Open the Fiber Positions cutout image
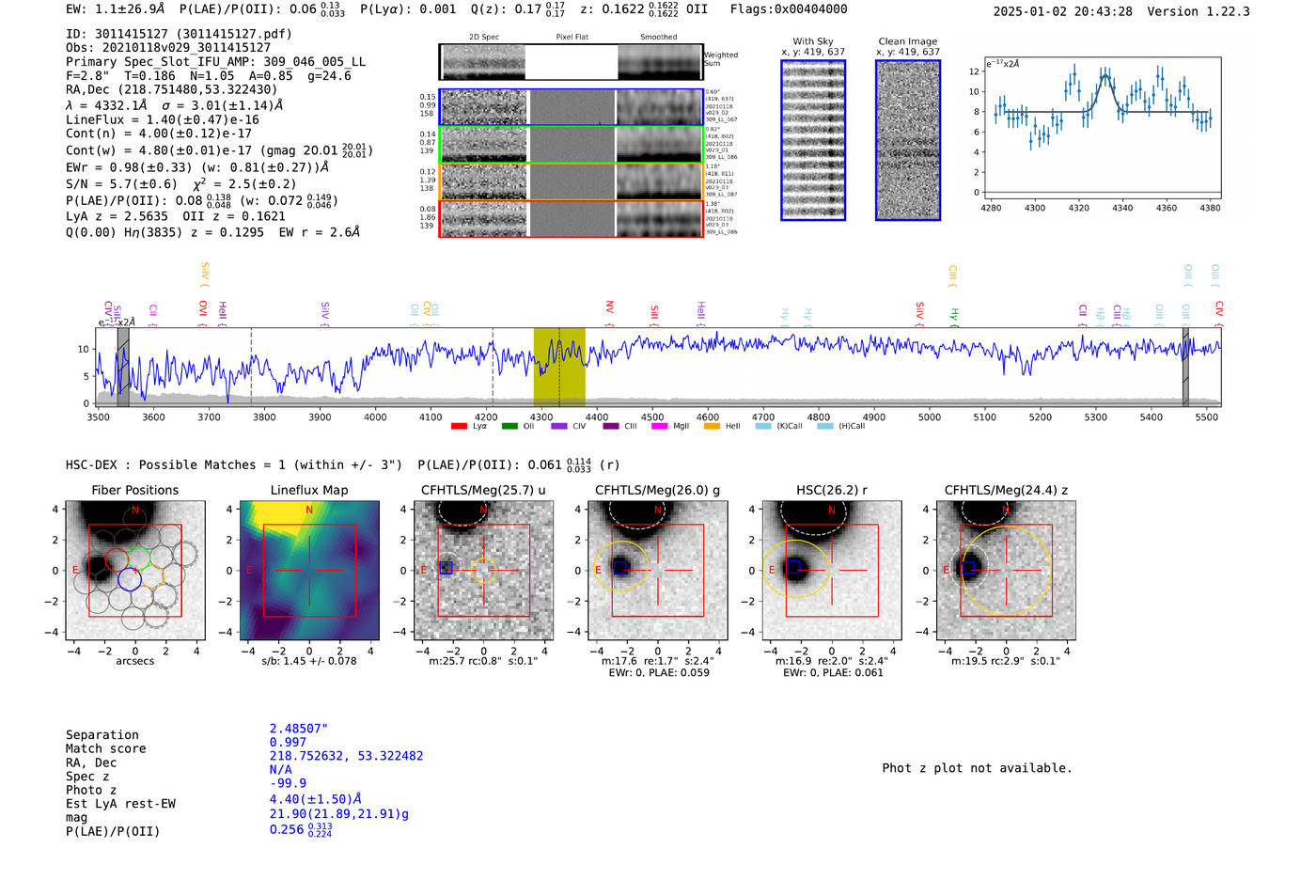Image resolution: width=1316 pixels, height=896 pixels. pos(135,571)
